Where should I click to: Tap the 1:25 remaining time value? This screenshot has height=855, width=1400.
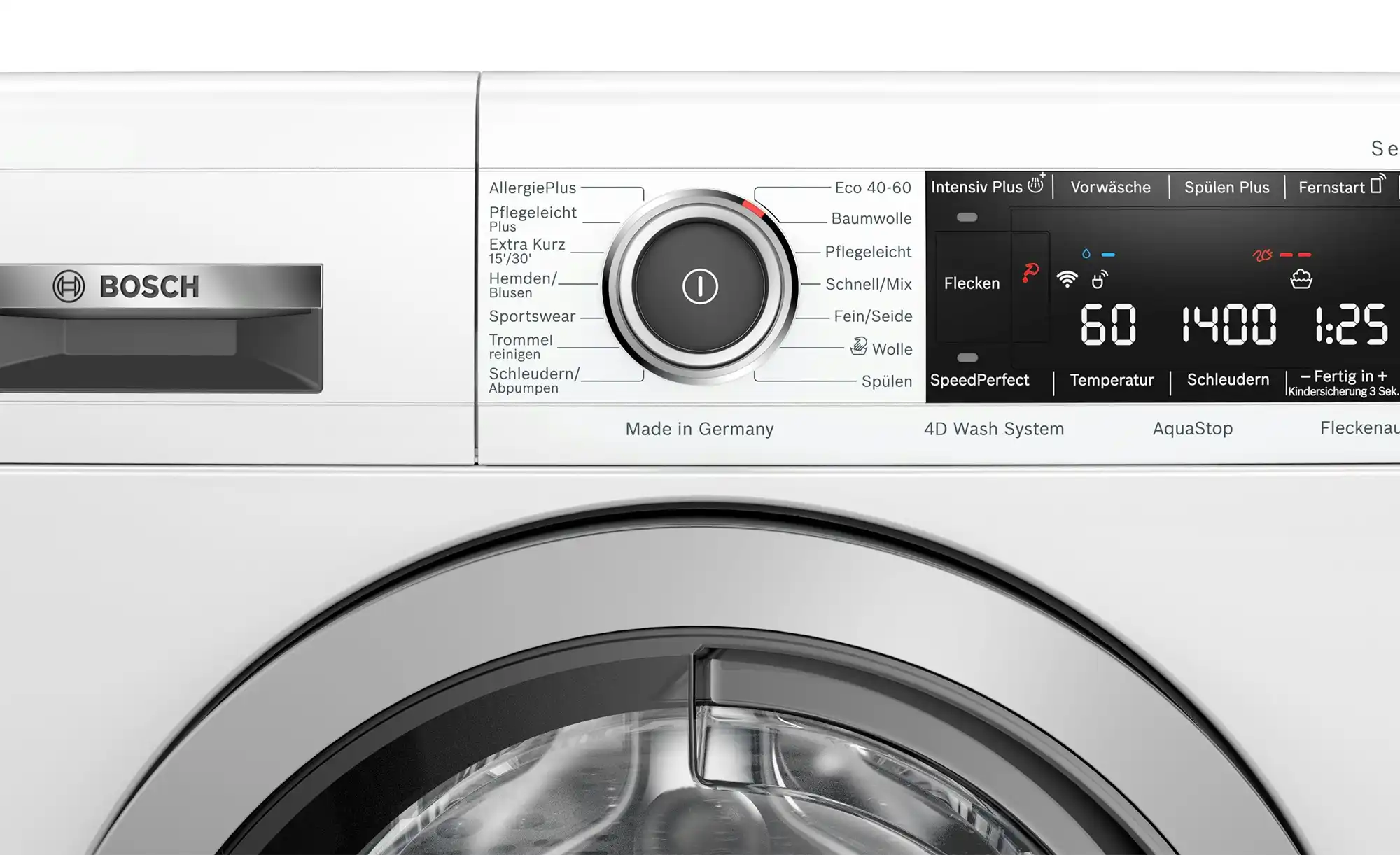click(x=1351, y=325)
